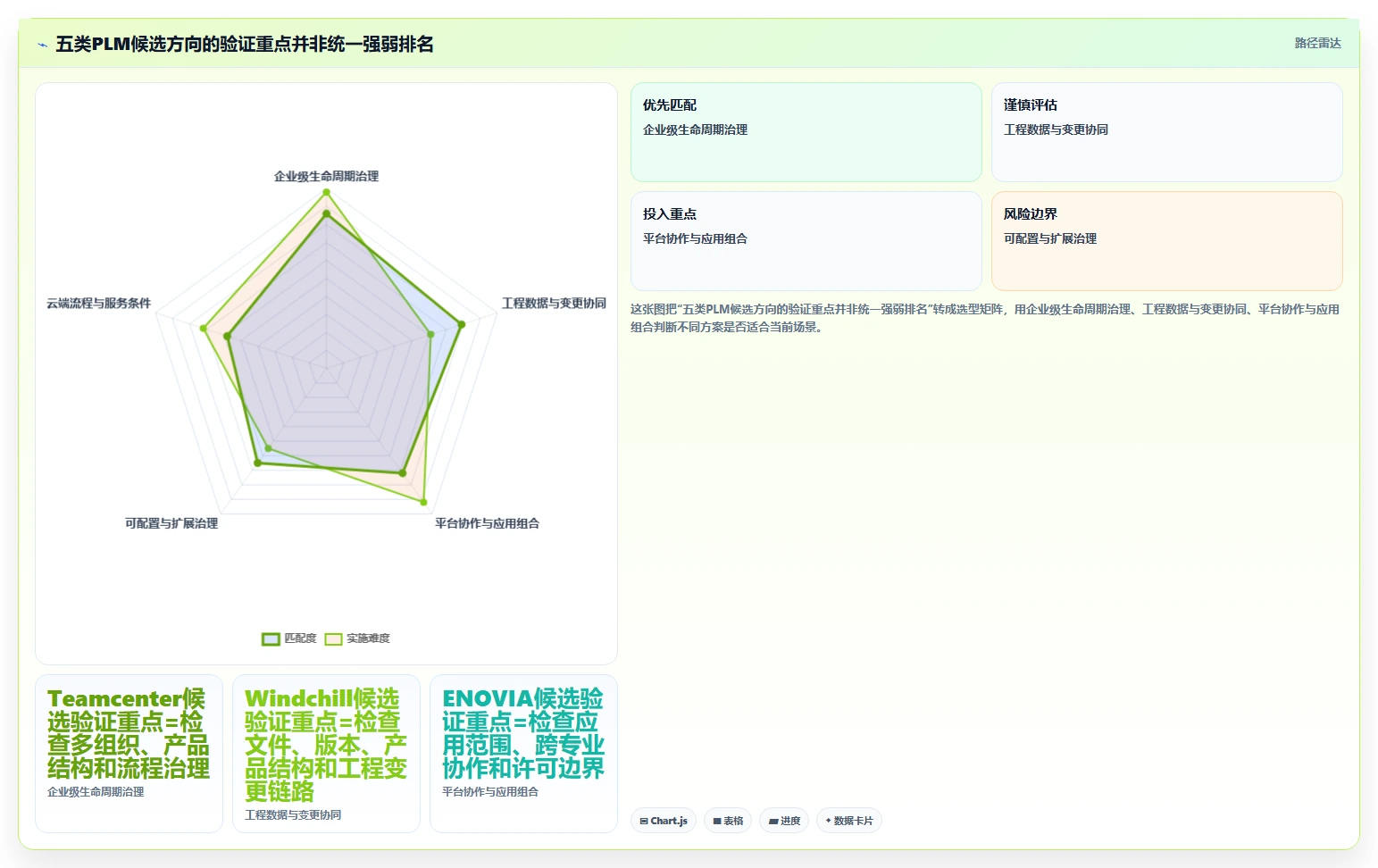Click the dark-green 匹配度 point toward 可配置与扩展治理
The height and width of the screenshot is (868, 1378).
point(257,463)
